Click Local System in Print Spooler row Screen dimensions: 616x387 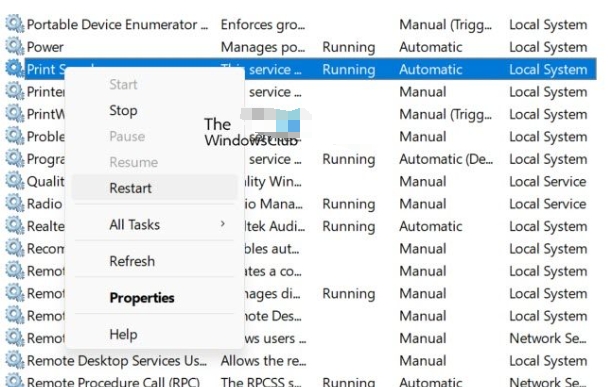[x=548, y=70]
